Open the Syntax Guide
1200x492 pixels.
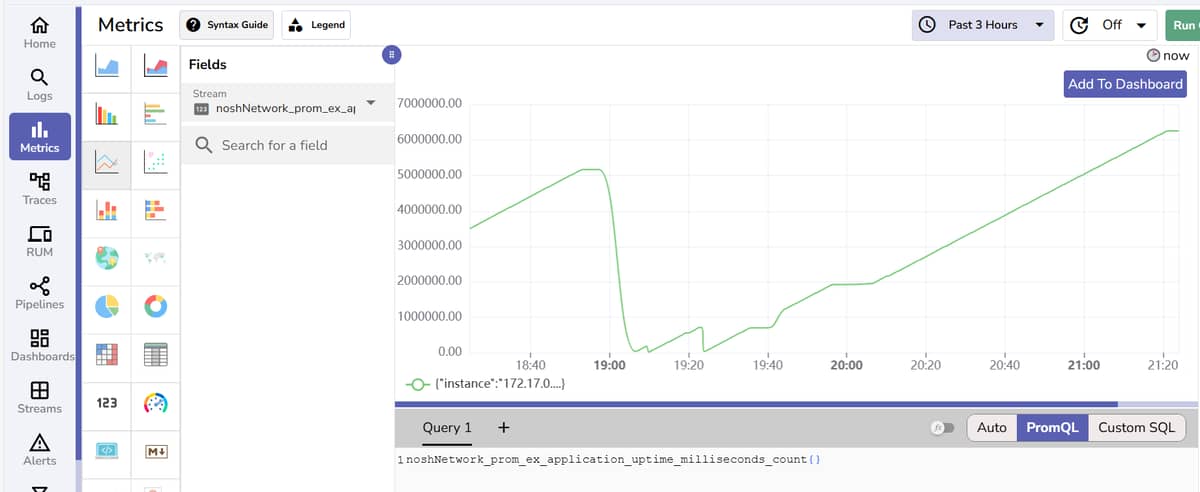228,25
